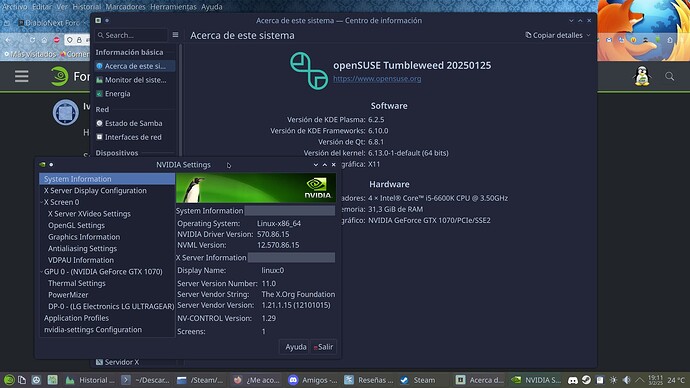Click the openSUSE forum chameleon logo
This screenshot has width=690, height=388.
[x=59, y=76]
